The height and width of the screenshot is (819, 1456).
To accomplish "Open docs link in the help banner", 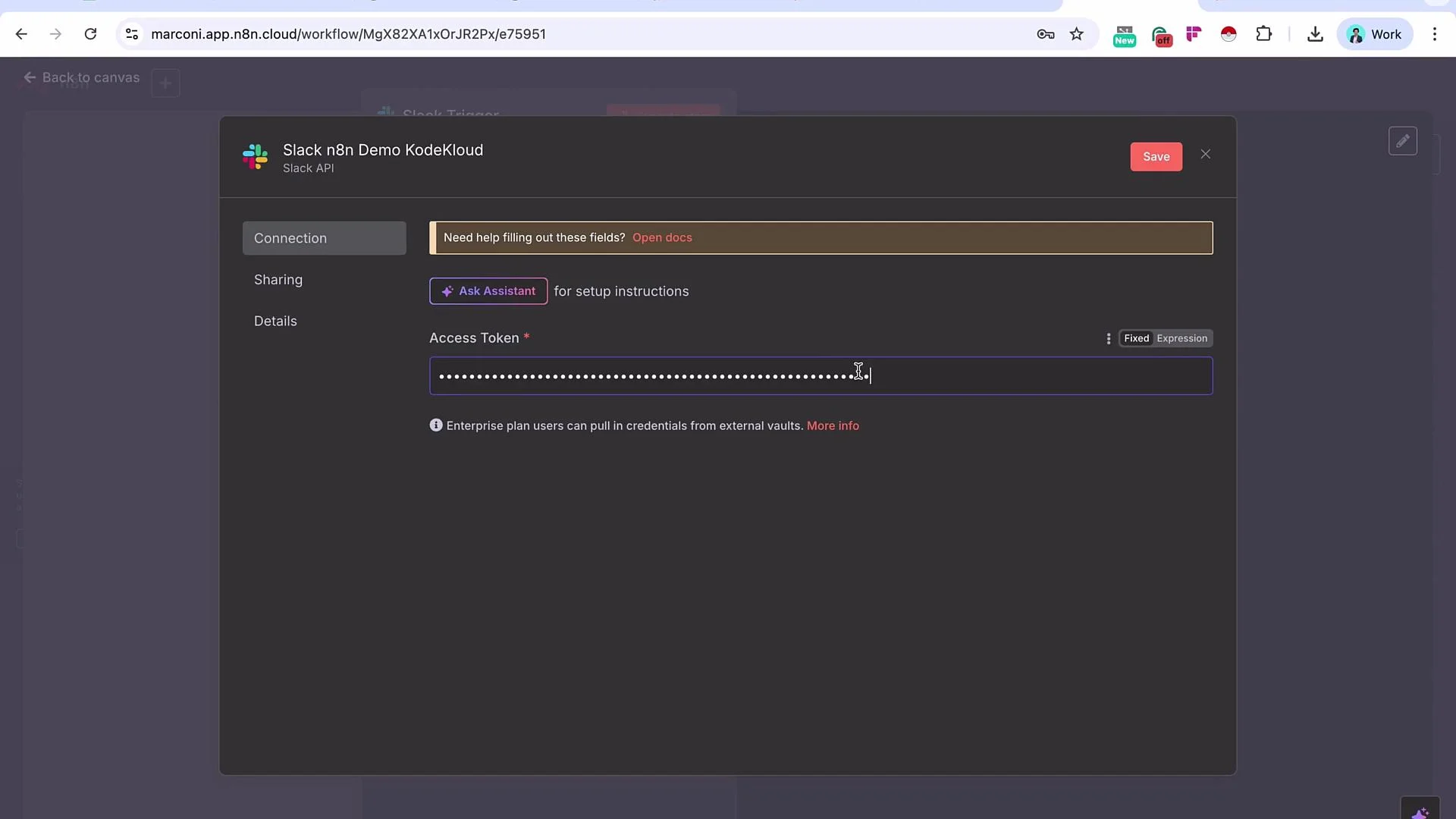I will pos(662,237).
